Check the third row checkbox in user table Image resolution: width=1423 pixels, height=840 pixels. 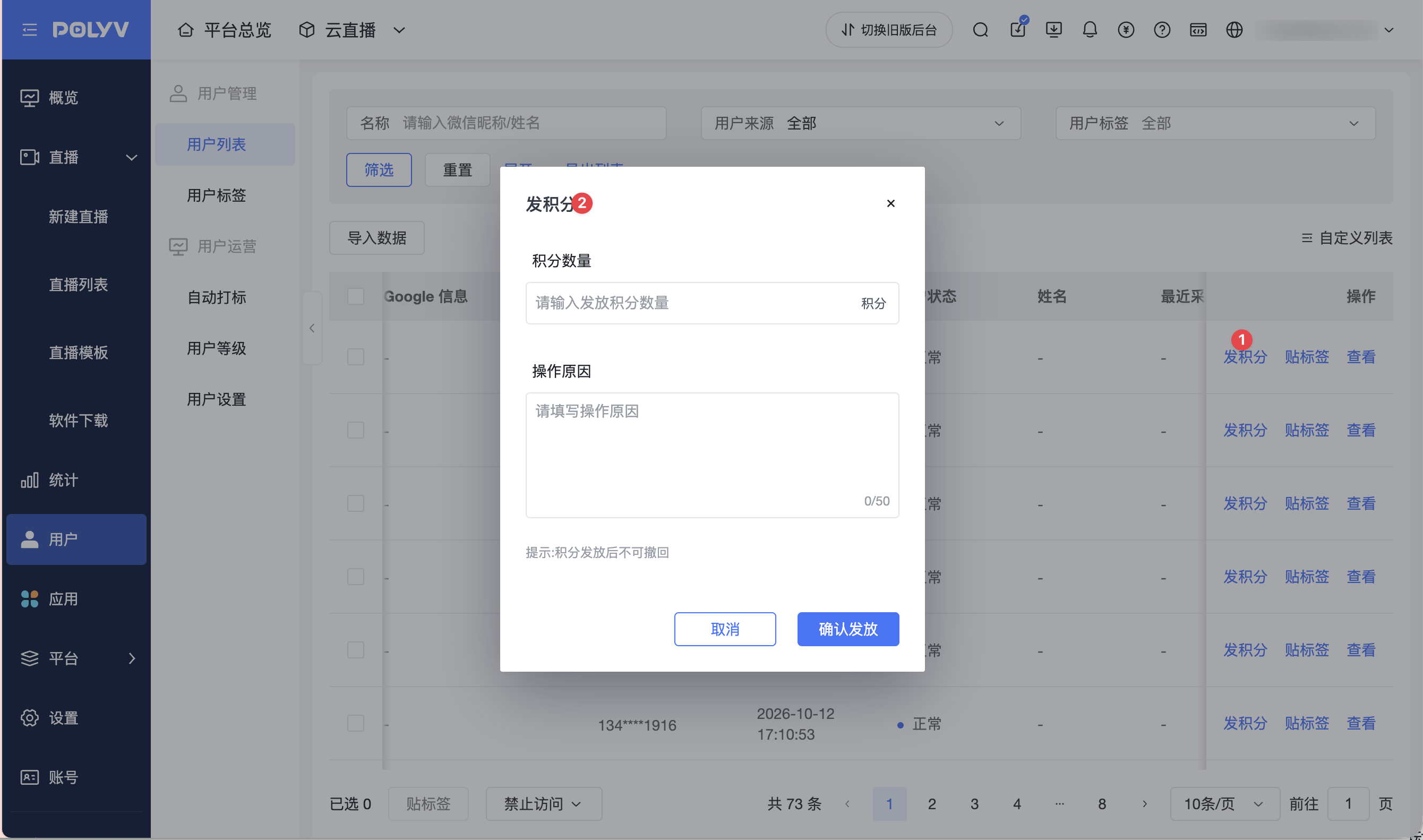click(x=355, y=503)
